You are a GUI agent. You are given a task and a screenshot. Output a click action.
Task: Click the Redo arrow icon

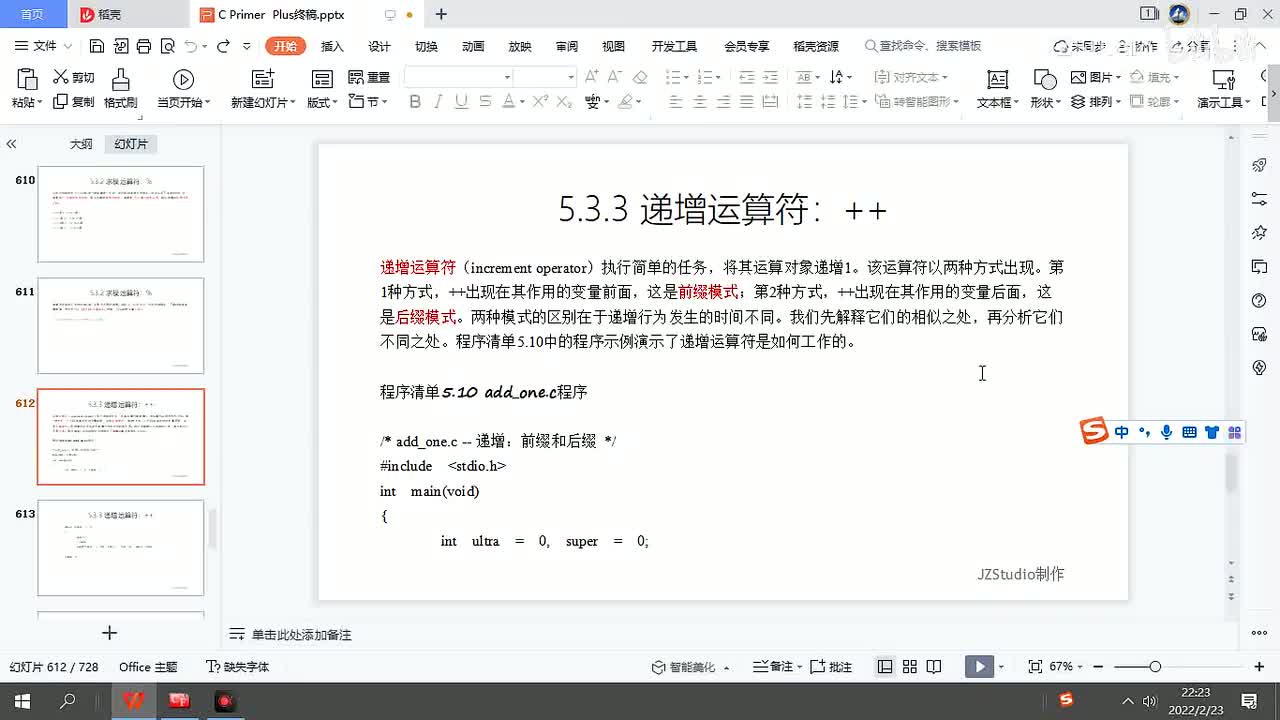click(x=223, y=46)
